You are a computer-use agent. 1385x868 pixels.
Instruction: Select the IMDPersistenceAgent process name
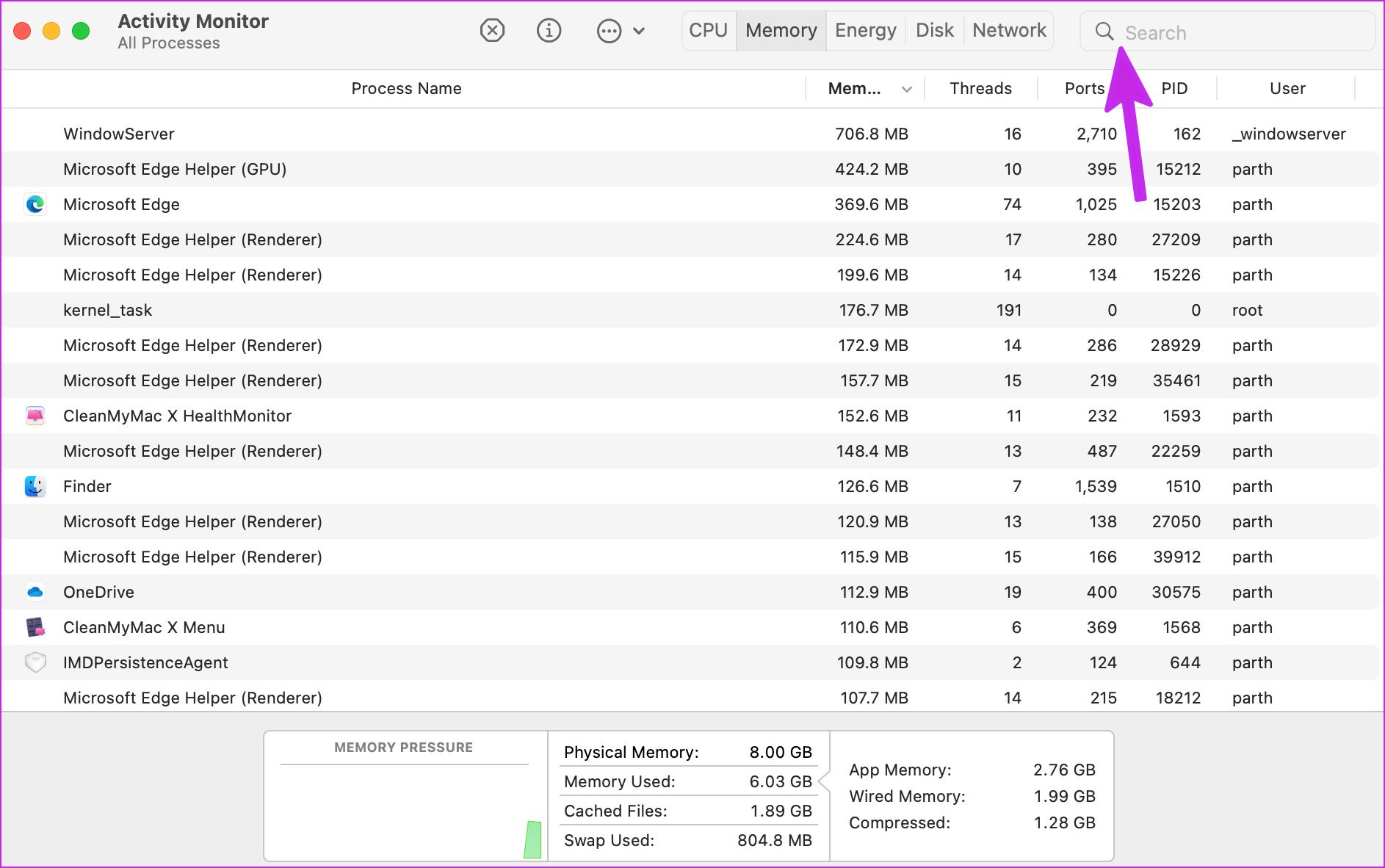(145, 662)
